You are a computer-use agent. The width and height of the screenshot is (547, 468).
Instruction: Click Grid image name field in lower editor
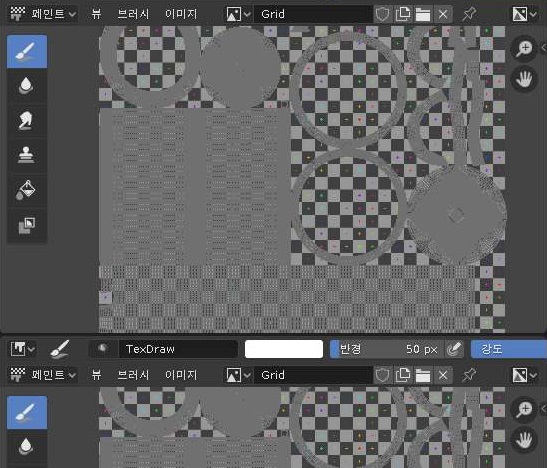click(x=313, y=375)
